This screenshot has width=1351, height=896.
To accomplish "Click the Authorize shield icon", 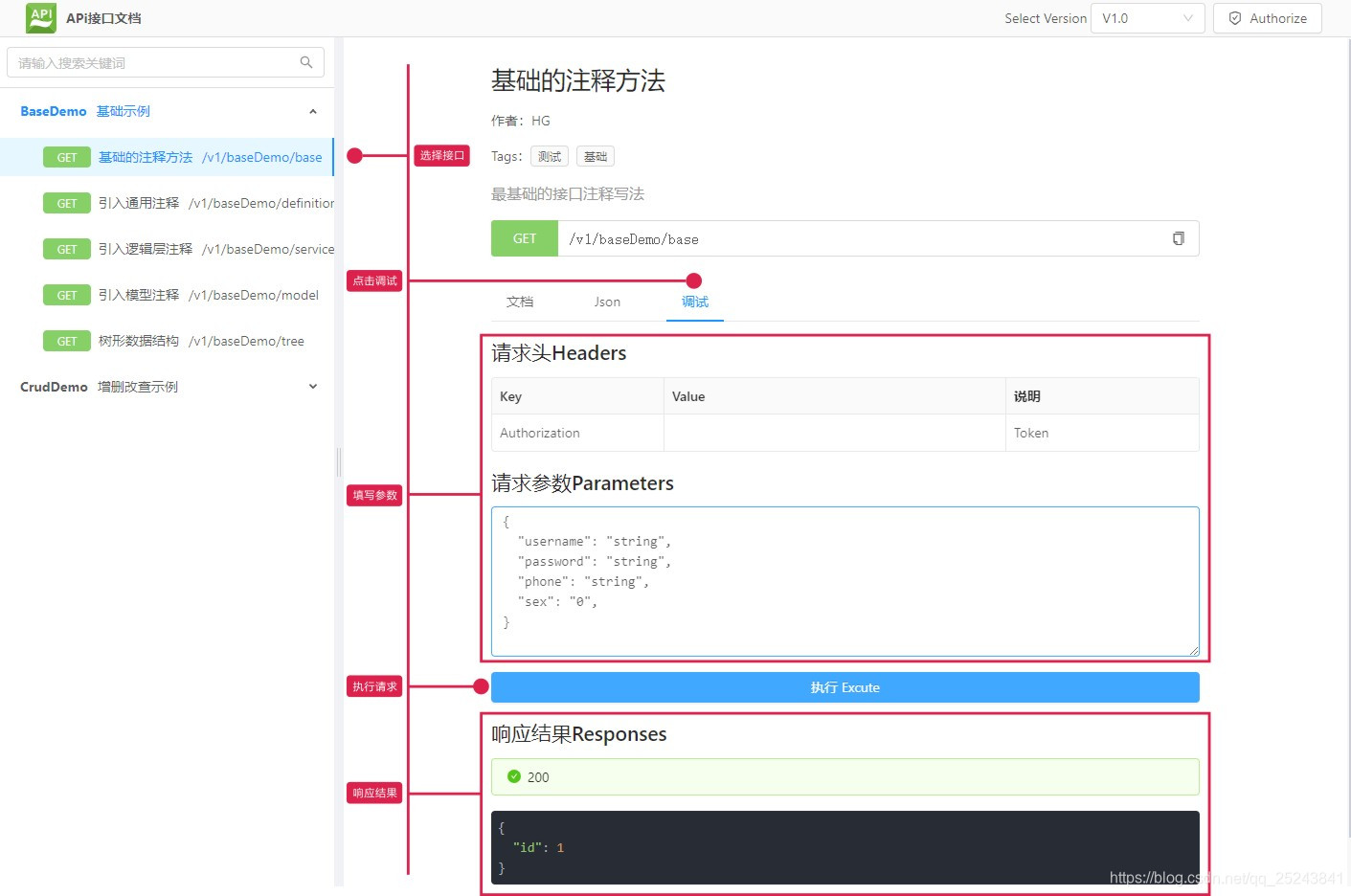I will (1234, 17).
